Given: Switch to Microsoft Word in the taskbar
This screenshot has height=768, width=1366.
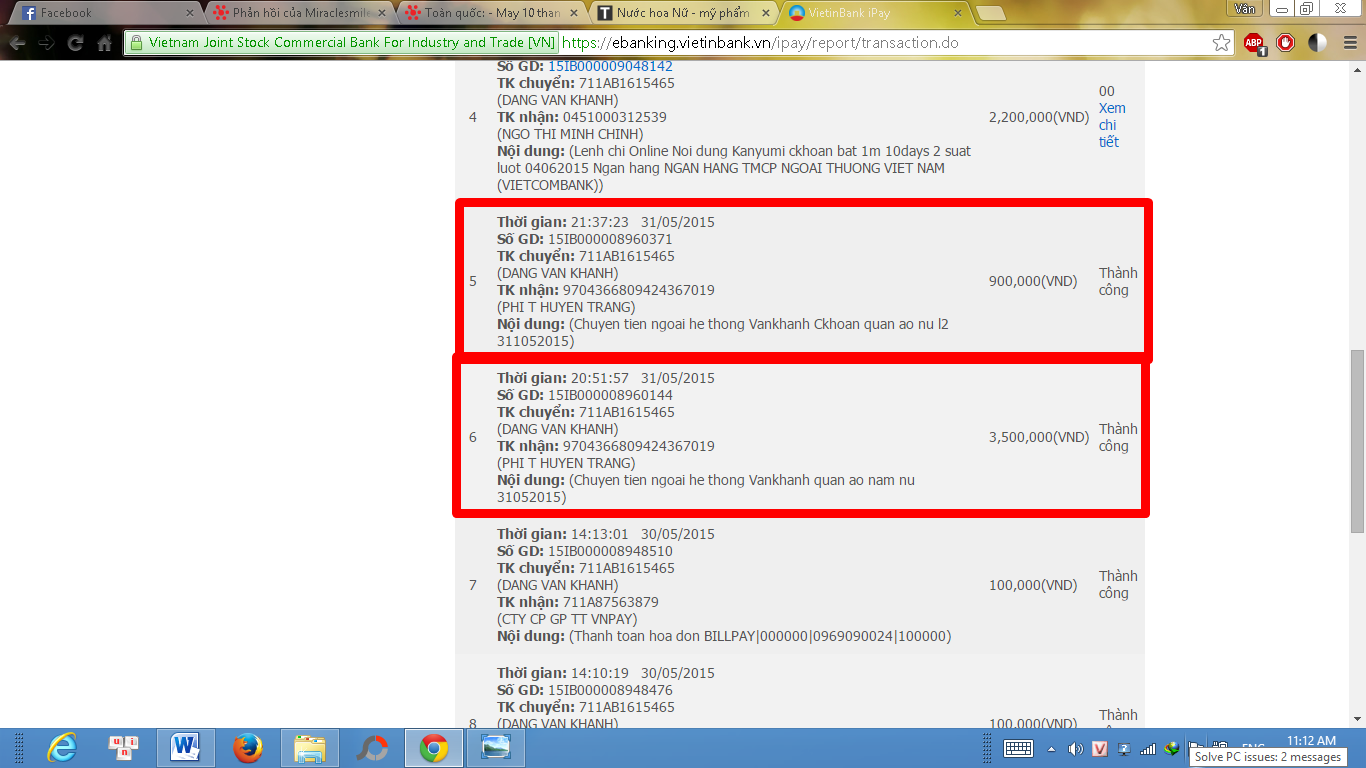Looking at the screenshot, I should pos(185,747).
